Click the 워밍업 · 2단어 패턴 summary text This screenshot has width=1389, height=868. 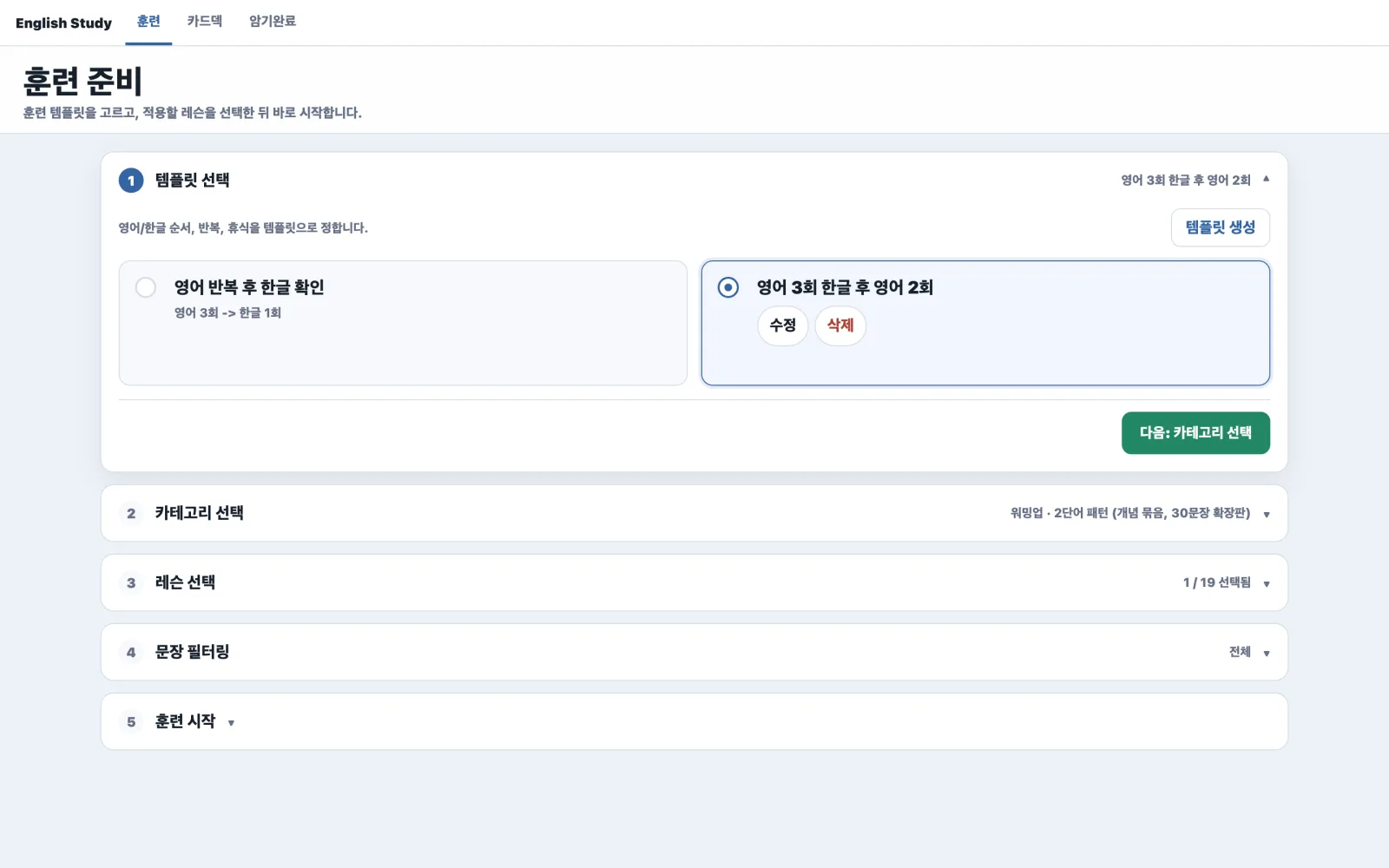click(x=1130, y=513)
